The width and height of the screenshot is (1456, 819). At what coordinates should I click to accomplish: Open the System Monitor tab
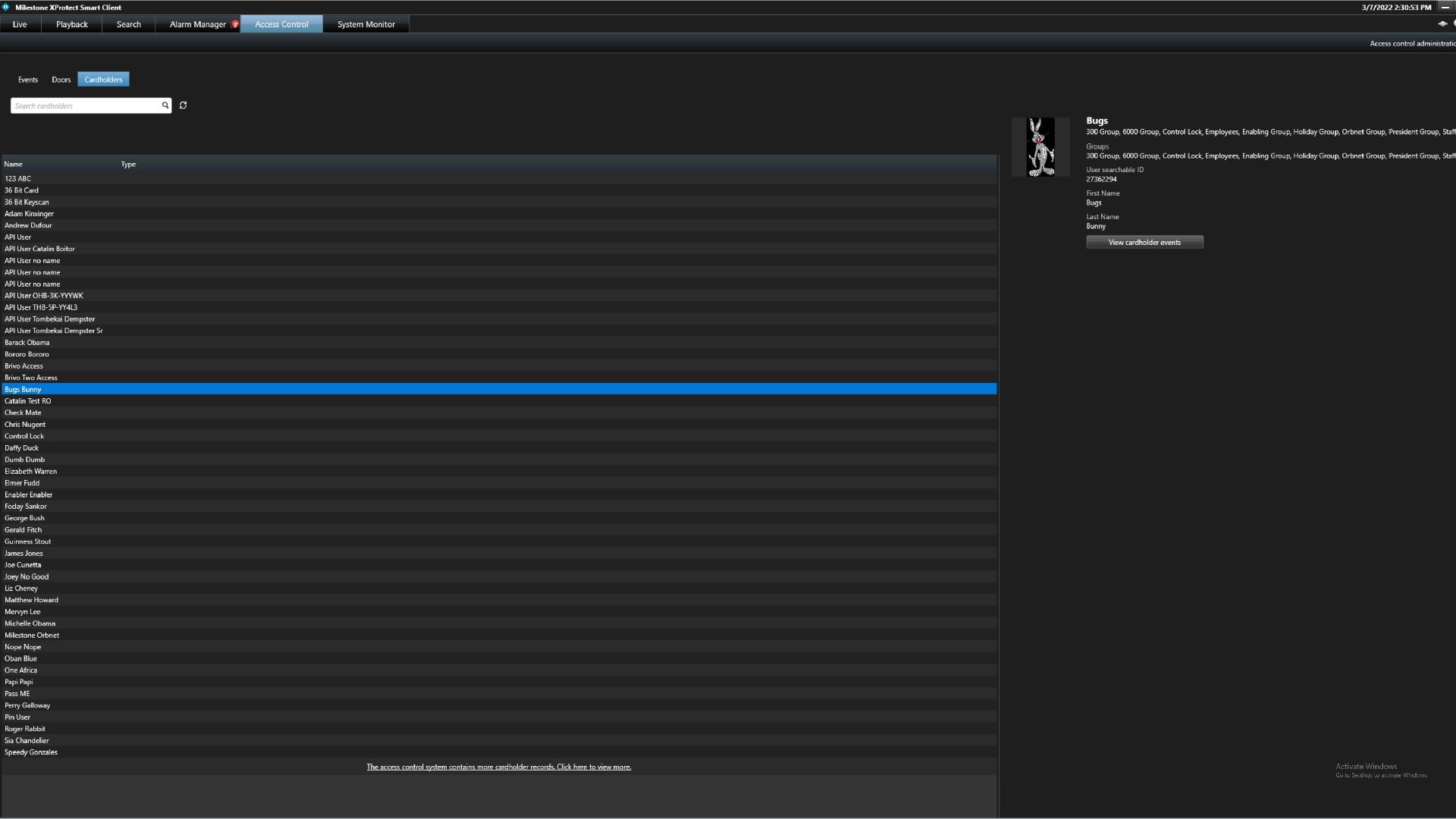366,24
